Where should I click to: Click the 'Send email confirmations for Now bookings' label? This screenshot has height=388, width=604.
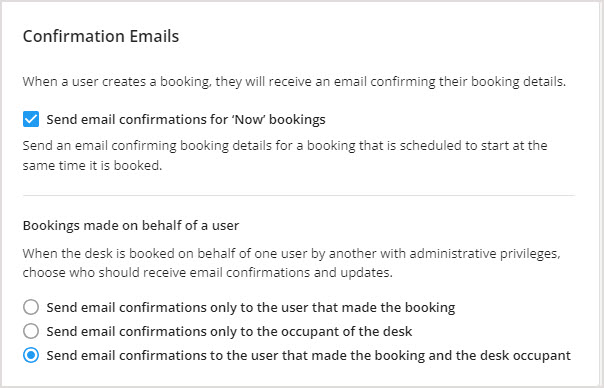coord(186,119)
